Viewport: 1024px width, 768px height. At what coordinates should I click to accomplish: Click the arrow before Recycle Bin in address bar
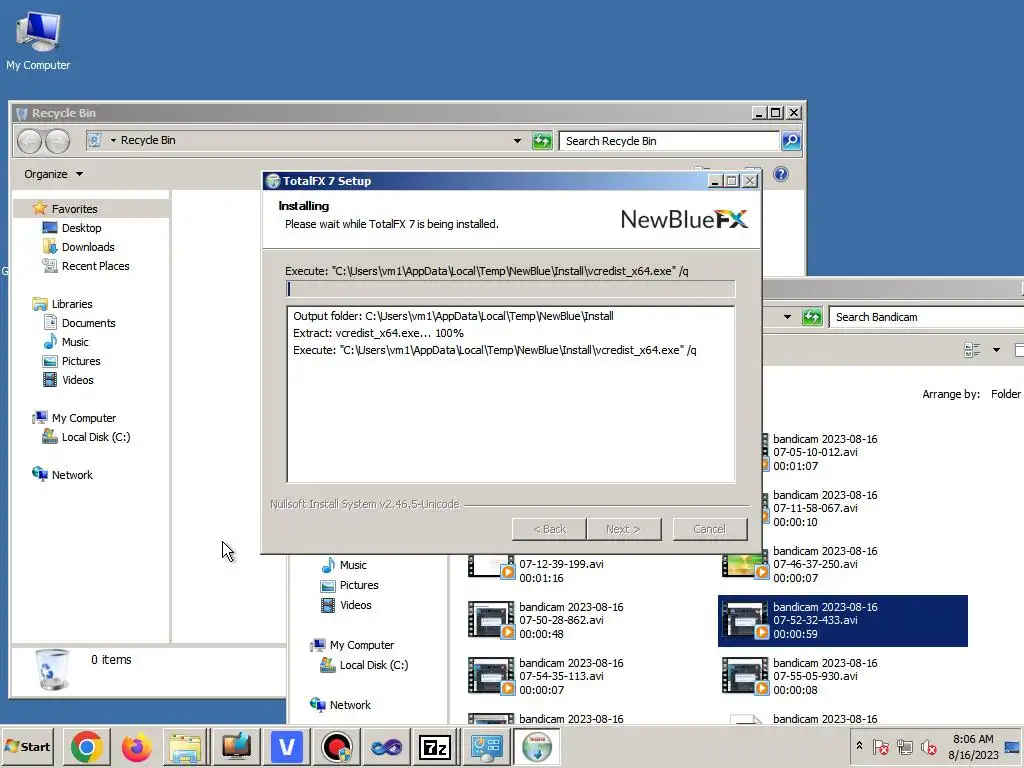coord(113,140)
